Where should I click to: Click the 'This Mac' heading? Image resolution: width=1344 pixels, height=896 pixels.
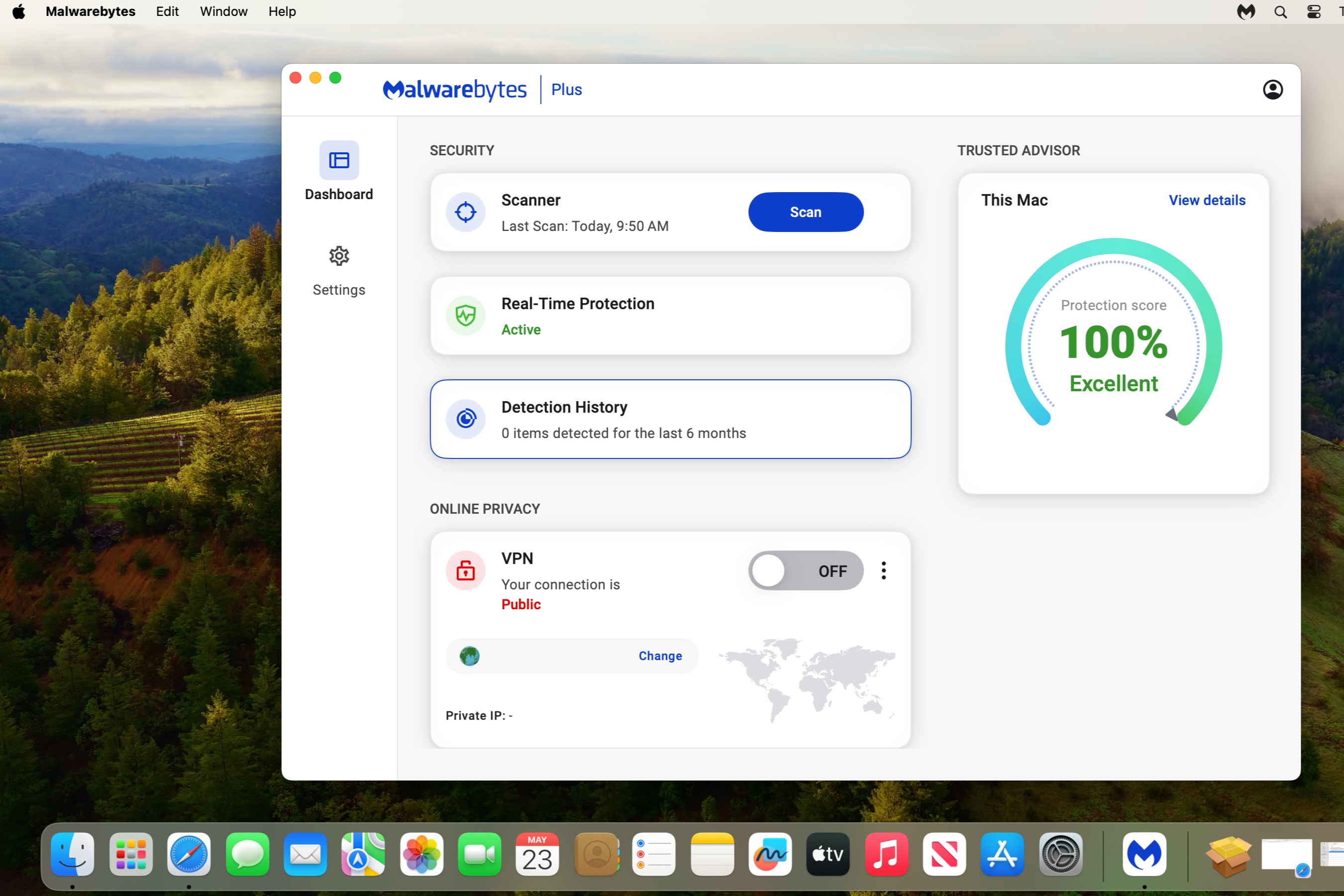1014,201
